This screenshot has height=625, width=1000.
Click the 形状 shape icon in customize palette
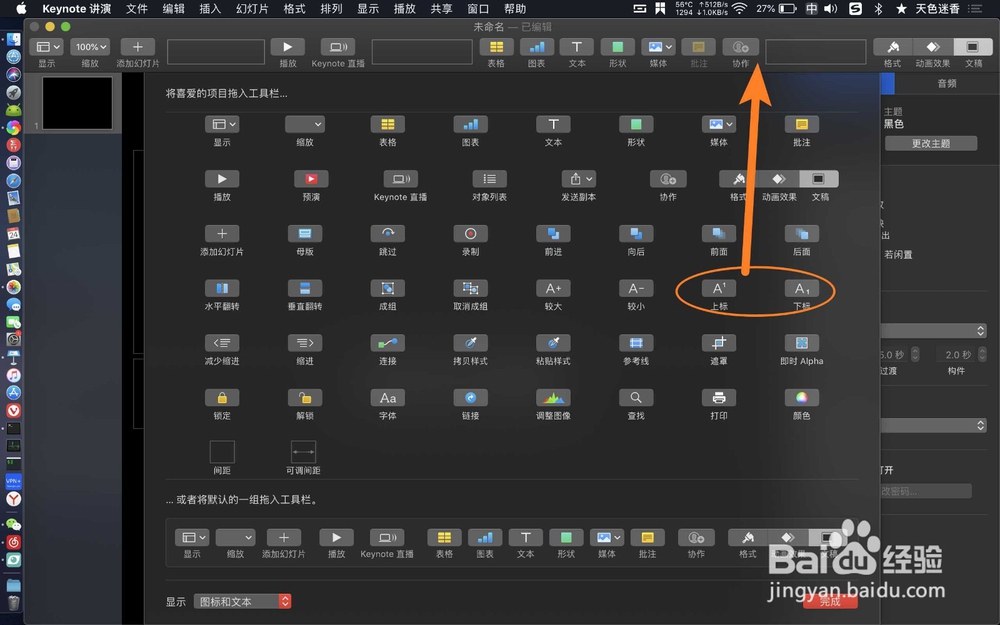tap(636, 124)
